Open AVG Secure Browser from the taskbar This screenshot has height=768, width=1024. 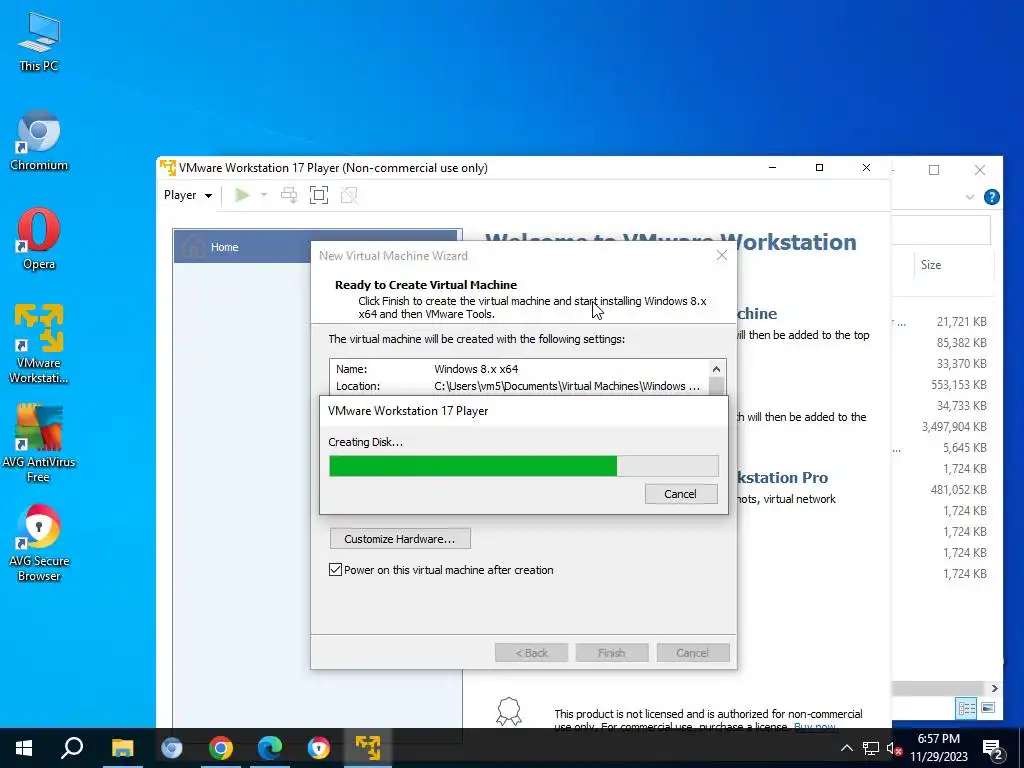319,748
